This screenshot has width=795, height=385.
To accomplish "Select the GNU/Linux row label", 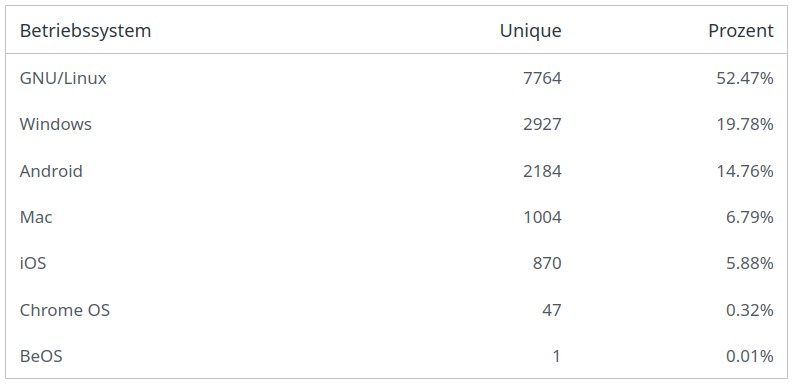I will [63, 78].
